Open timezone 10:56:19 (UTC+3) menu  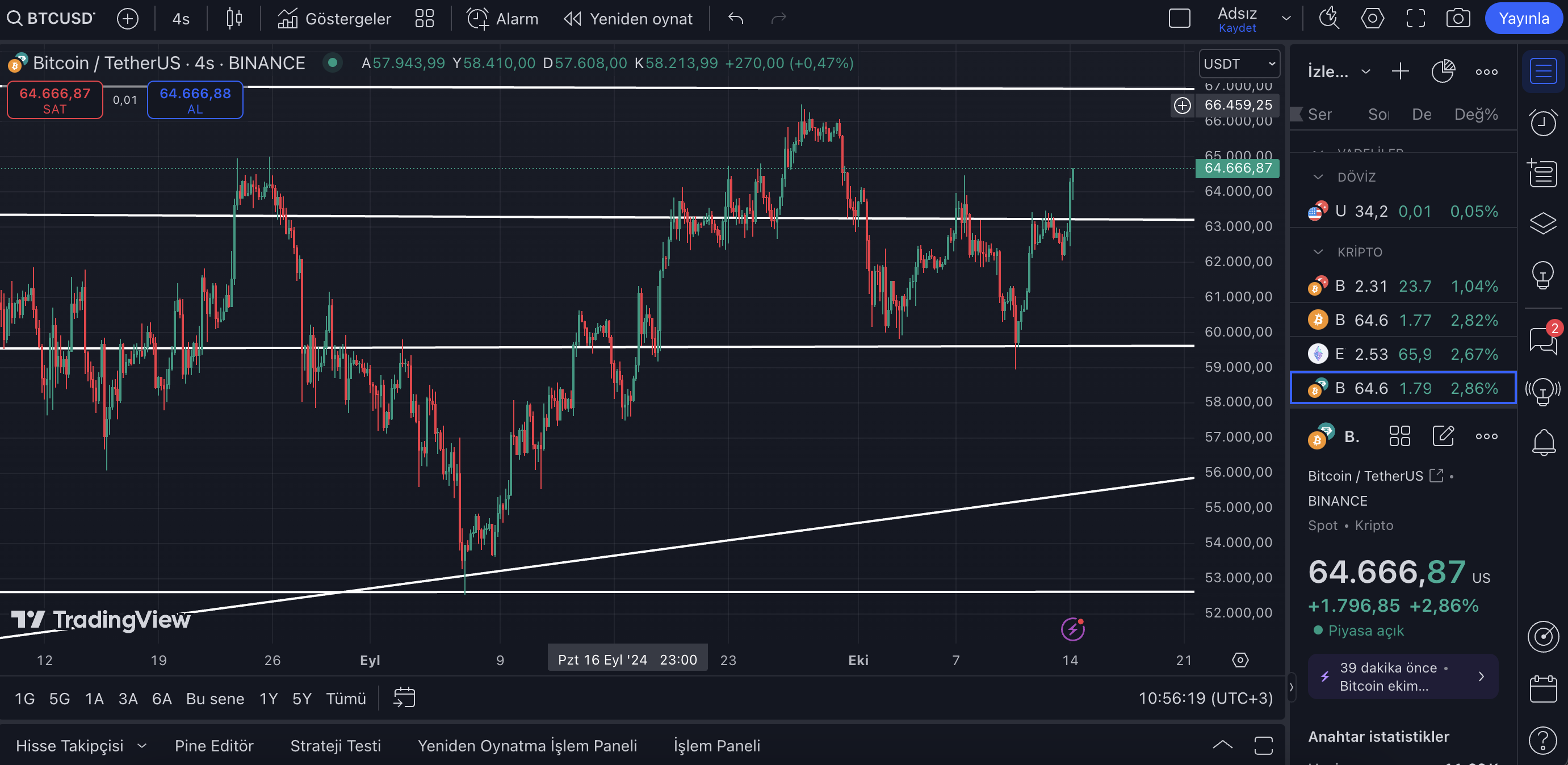[1205, 698]
